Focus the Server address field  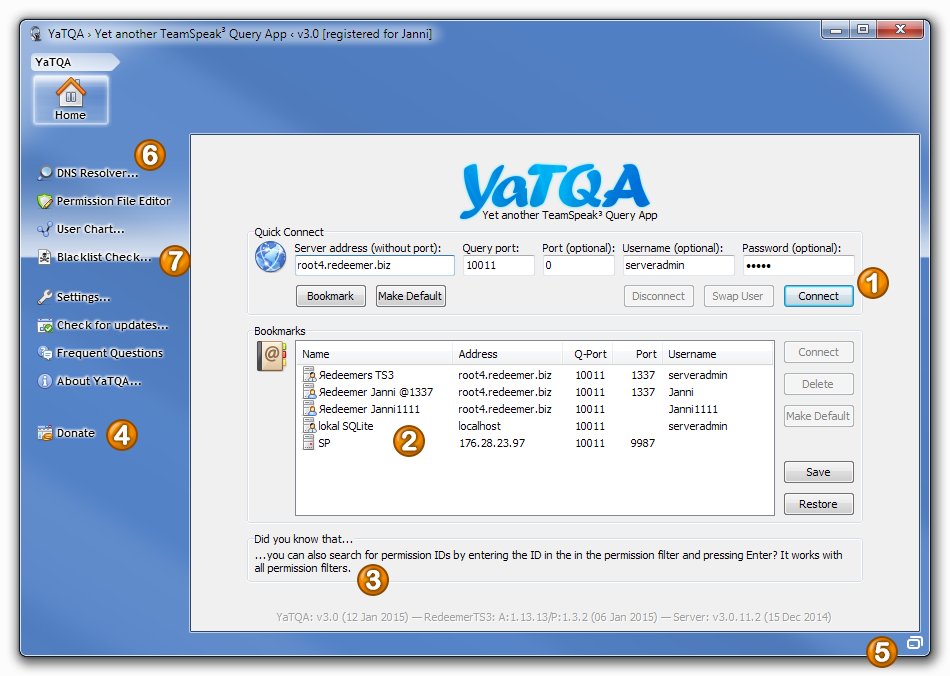click(374, 265)
